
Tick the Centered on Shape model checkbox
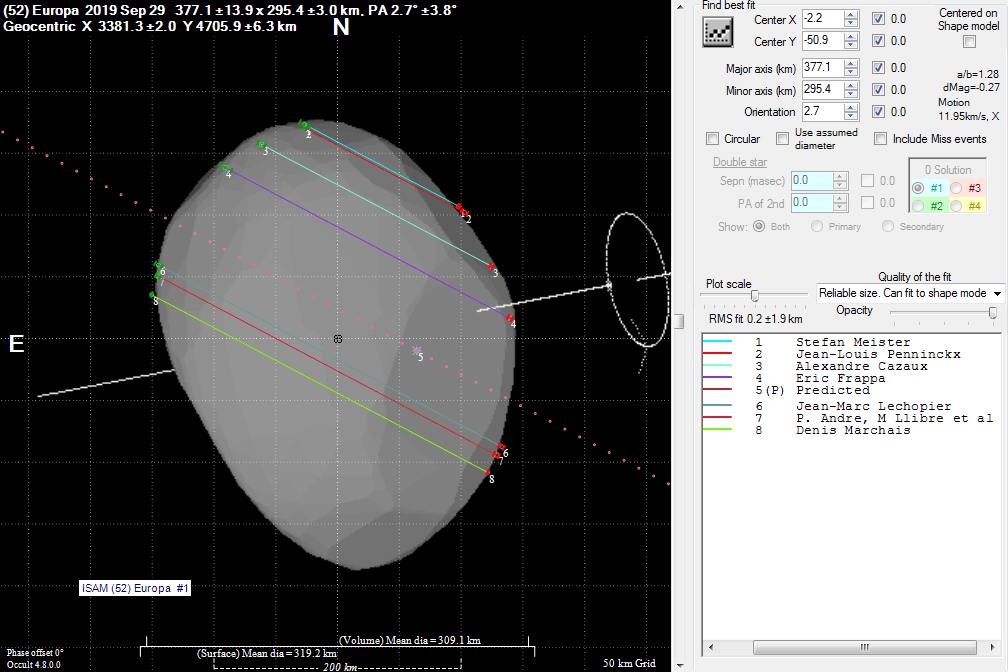coord(968,42)
